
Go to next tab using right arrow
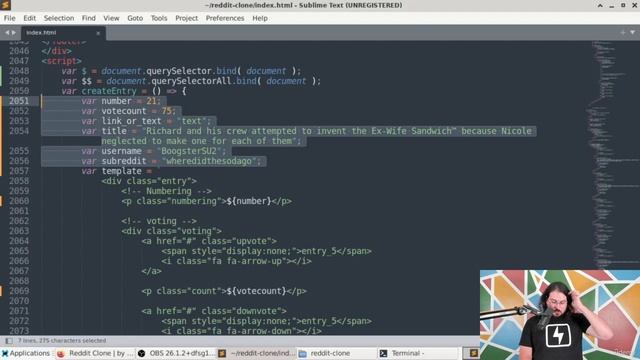pyautogui.click(x=13, y=33)
